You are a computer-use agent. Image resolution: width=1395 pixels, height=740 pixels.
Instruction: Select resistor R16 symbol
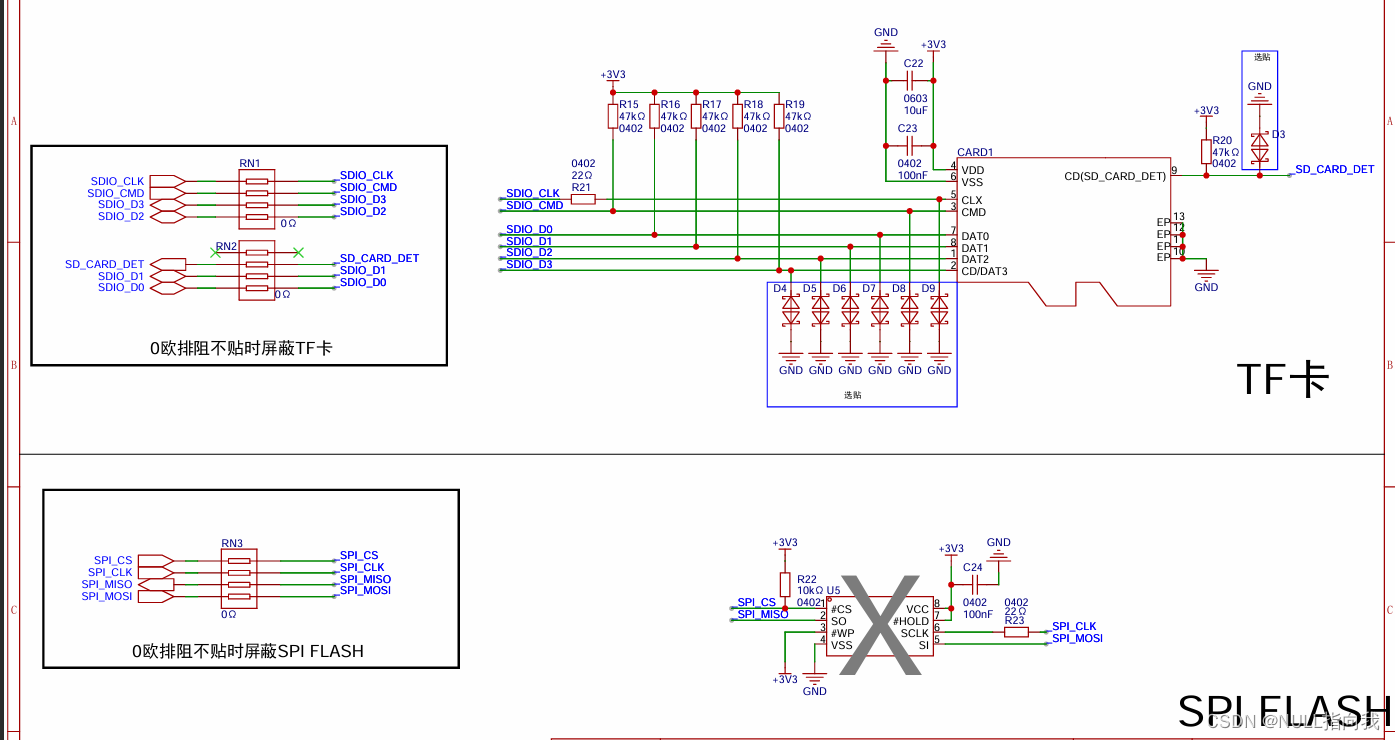[x=654, y=116]
